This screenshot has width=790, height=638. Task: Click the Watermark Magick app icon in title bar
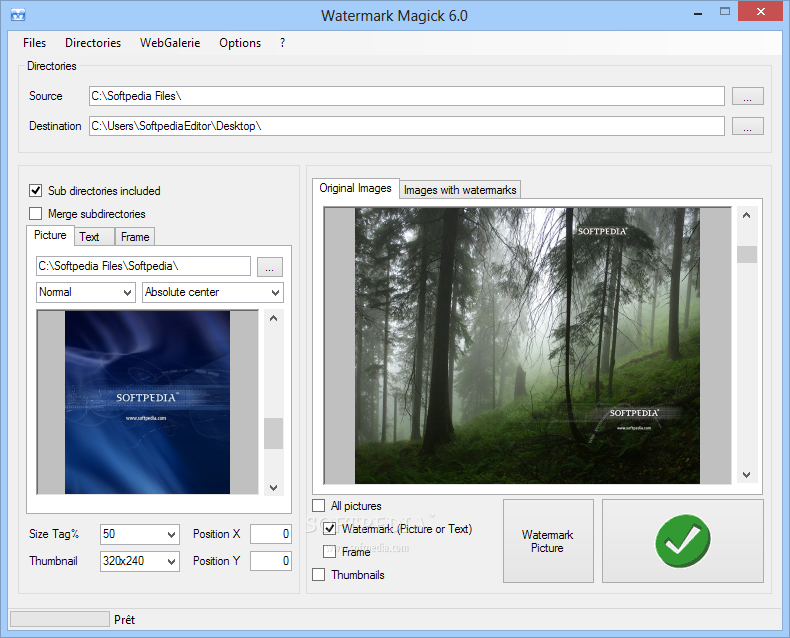18,15
